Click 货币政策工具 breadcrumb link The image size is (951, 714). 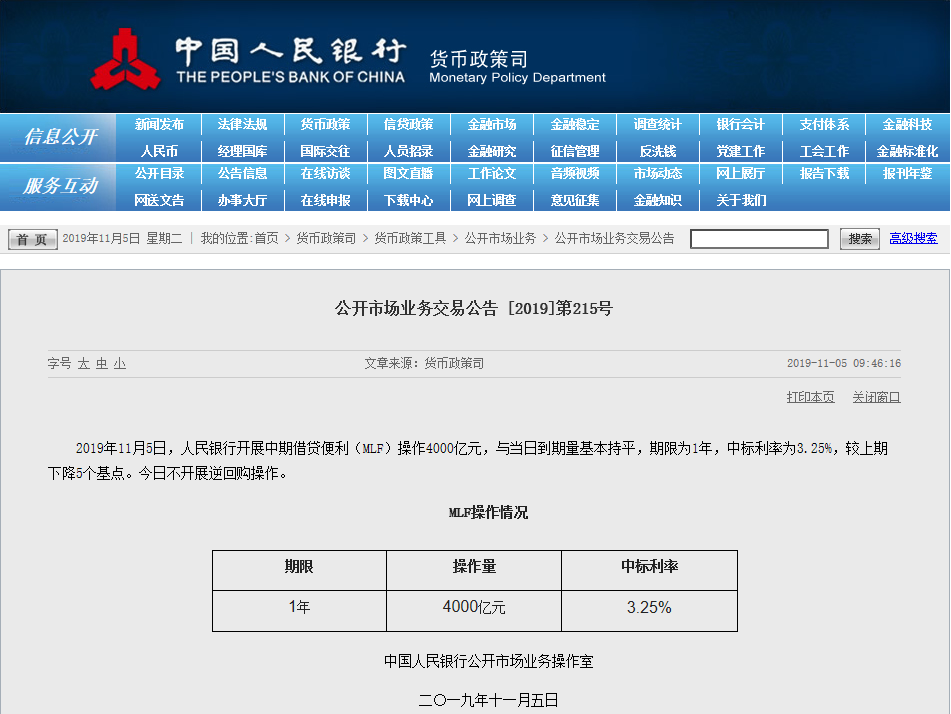(x=410, y=238)
